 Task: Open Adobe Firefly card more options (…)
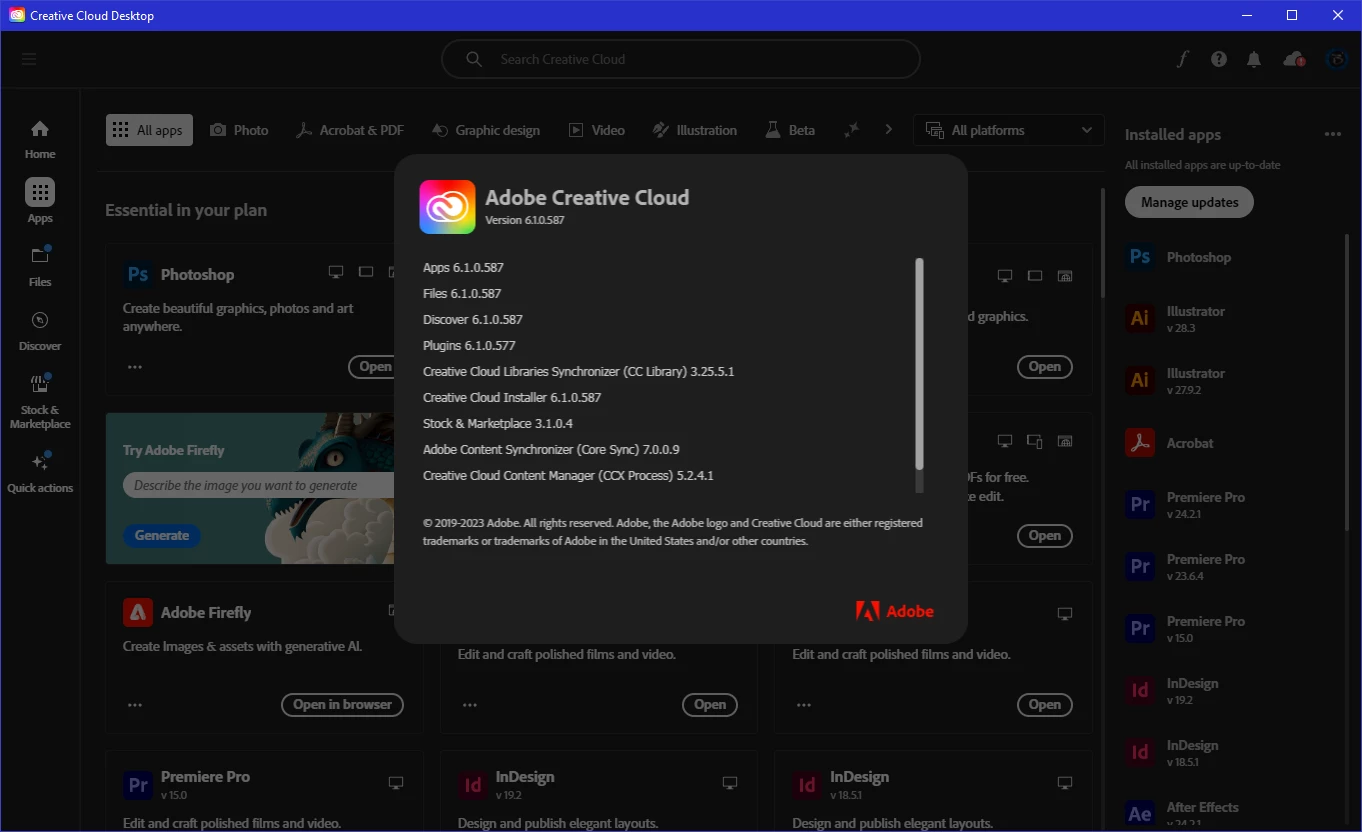pyautogui.click(x=135, y=705)
